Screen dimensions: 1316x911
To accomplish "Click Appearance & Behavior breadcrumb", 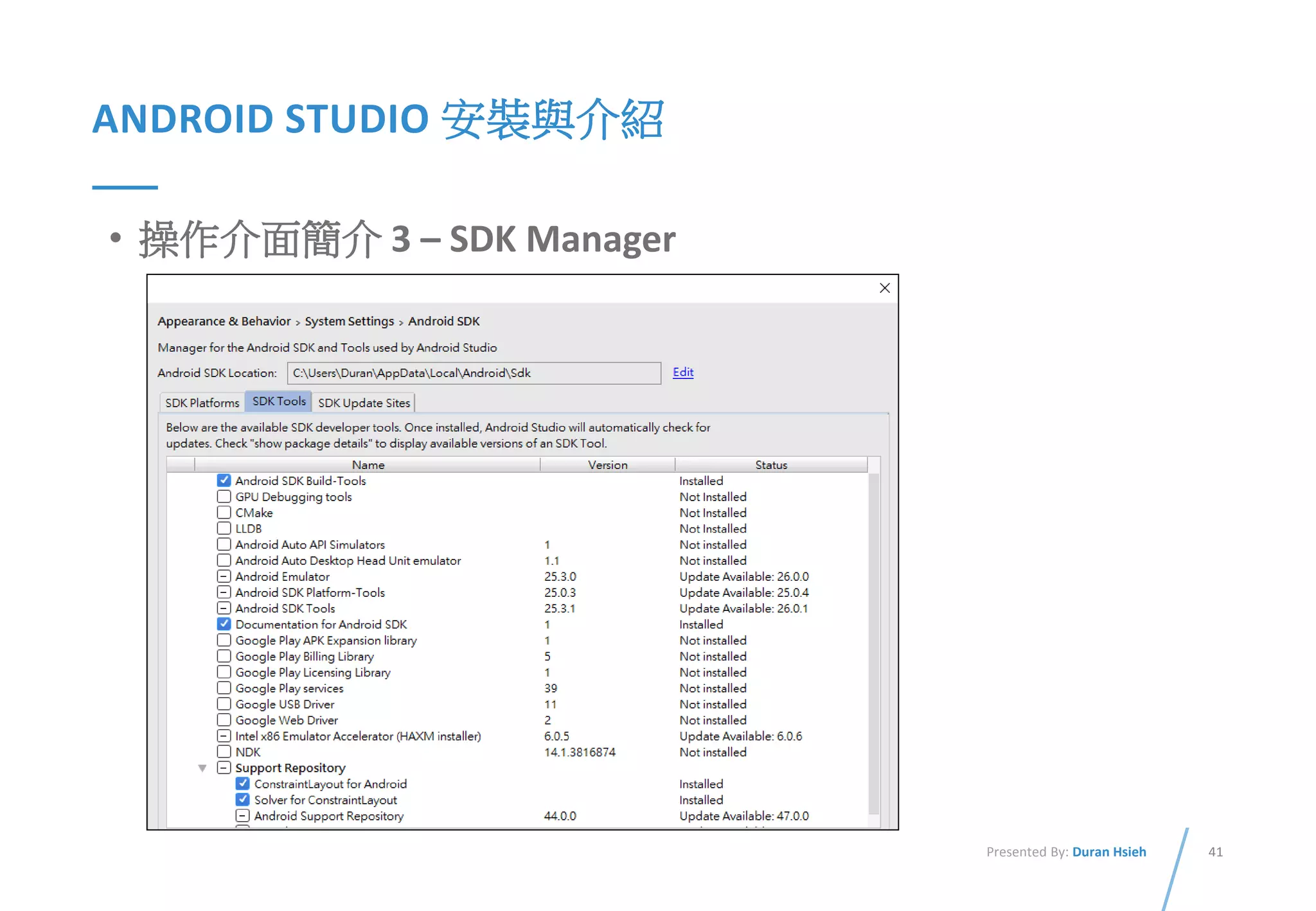I will pyautogui.click(x=224, y=321).
